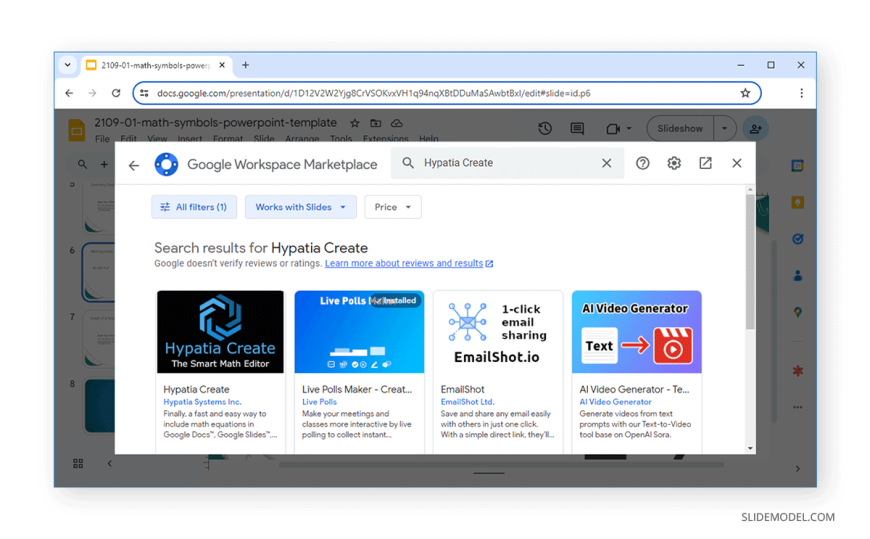870x539 pixels.
Task: Open Google Tasks in the side panel
Action: (797, 239)
